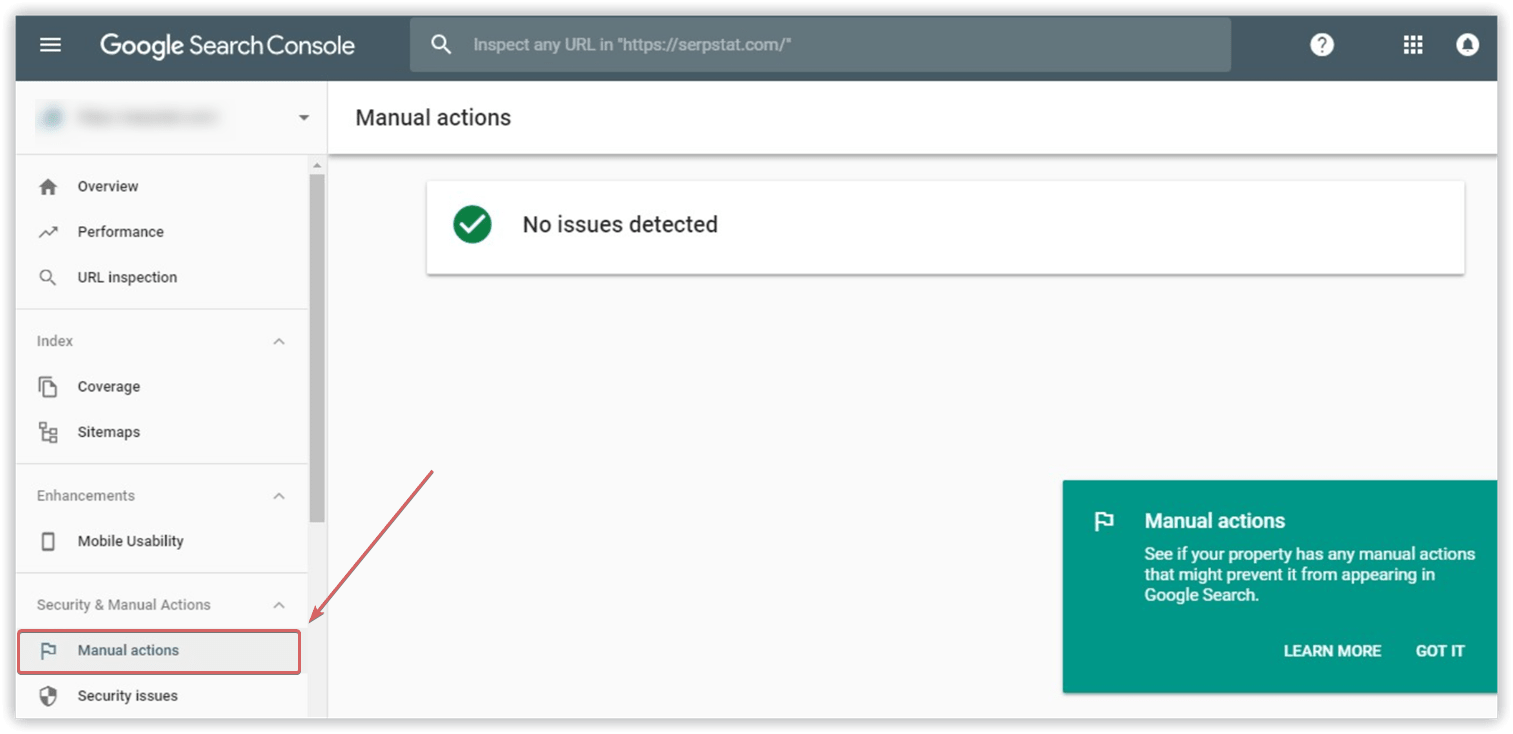Collapse the Index section
Viewport: 1513px width, 734px height.
pos(279,341)
